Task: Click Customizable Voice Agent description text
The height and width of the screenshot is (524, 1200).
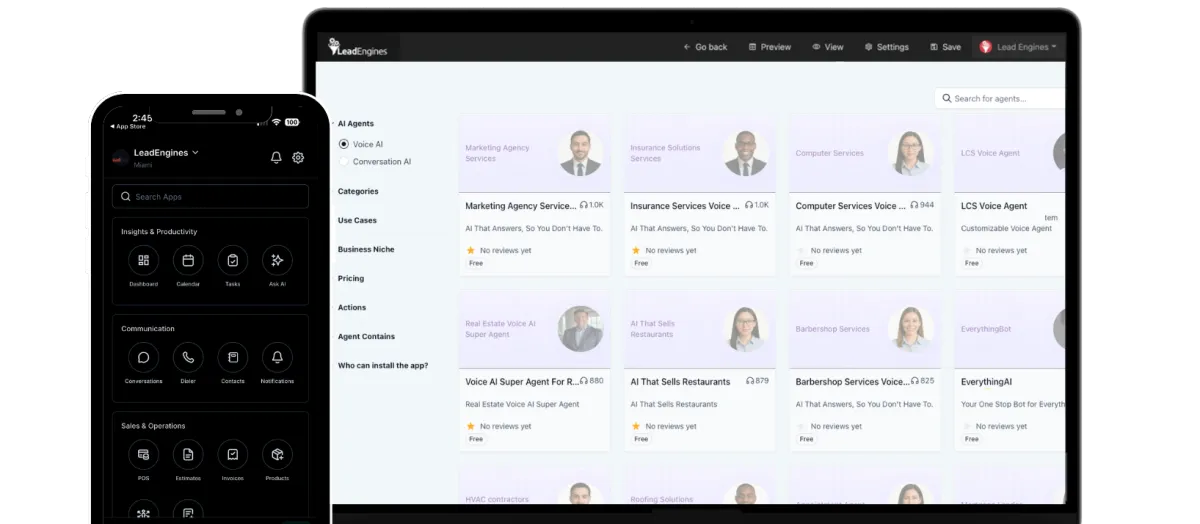Action: 1007,228
